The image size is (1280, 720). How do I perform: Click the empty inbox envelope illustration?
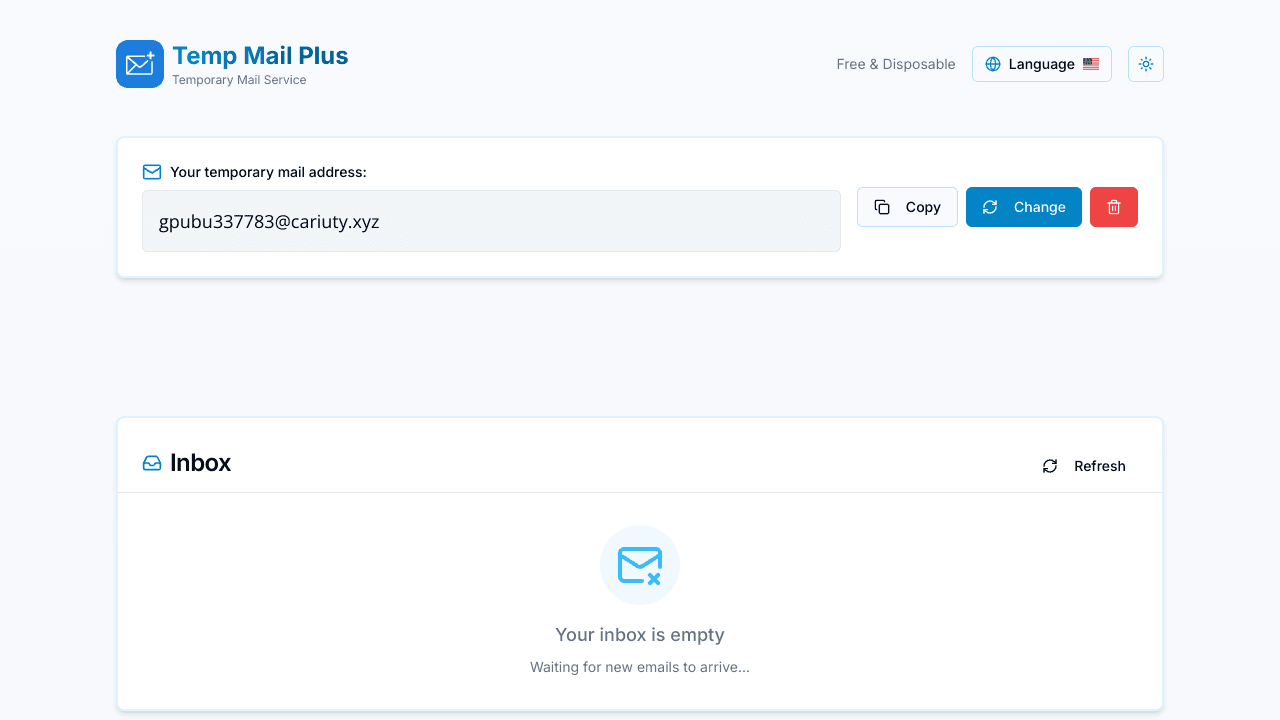tap(640, 565)
